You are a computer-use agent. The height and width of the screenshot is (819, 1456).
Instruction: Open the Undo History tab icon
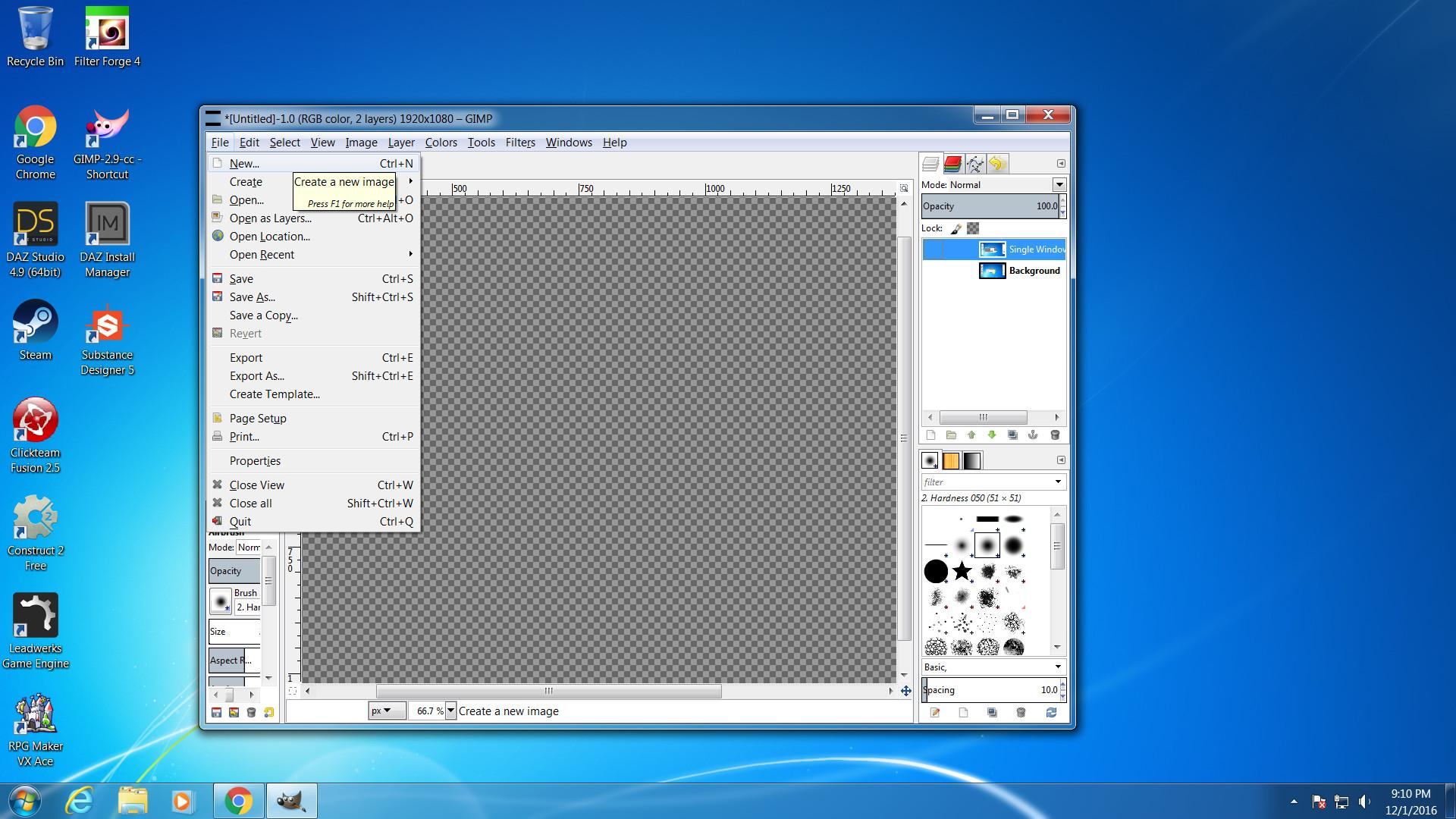997,164
